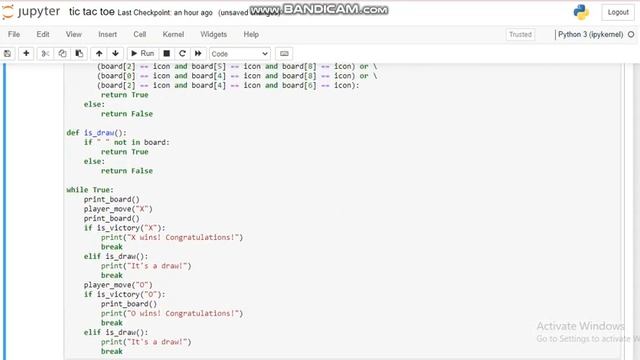
Task: Click if is_victory("X"): line
Action: 124,228
